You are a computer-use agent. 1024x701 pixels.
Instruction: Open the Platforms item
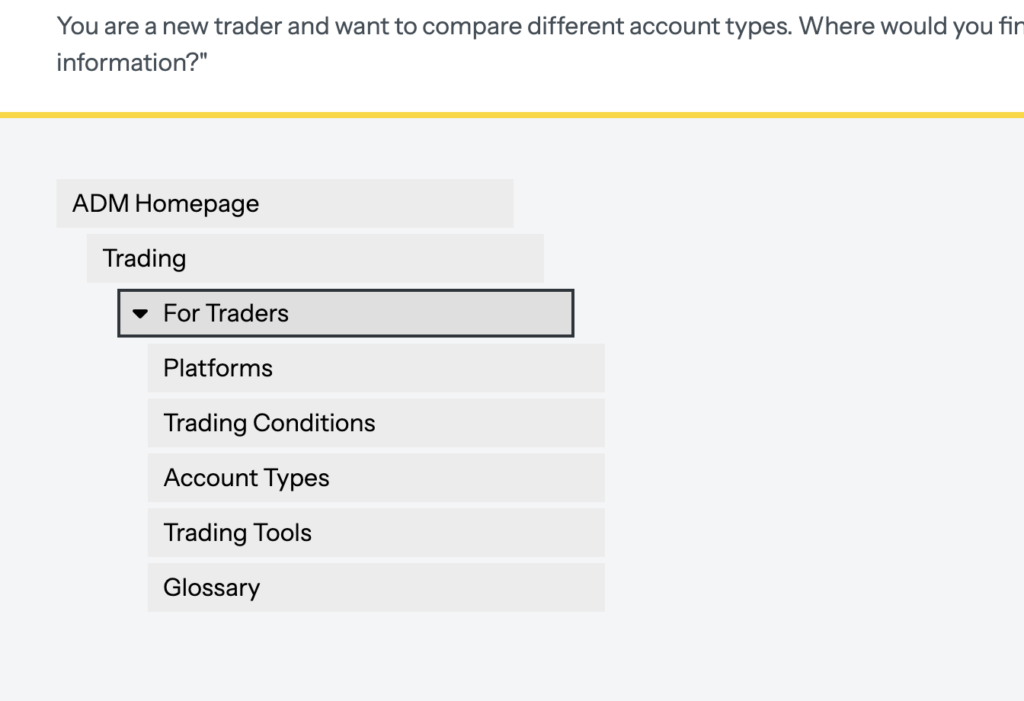click(x=218, y=368)
